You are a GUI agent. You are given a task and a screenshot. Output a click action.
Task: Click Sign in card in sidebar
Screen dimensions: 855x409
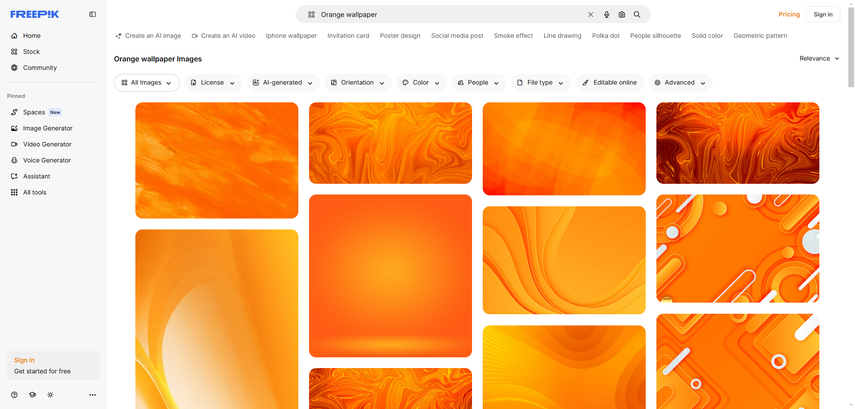point(53,365)
